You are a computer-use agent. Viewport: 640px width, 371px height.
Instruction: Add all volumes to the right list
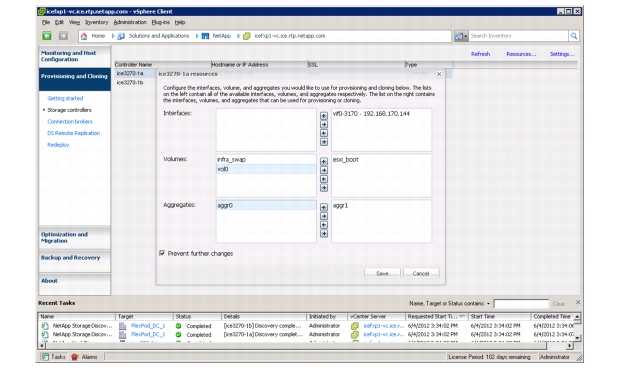point(324,161)
